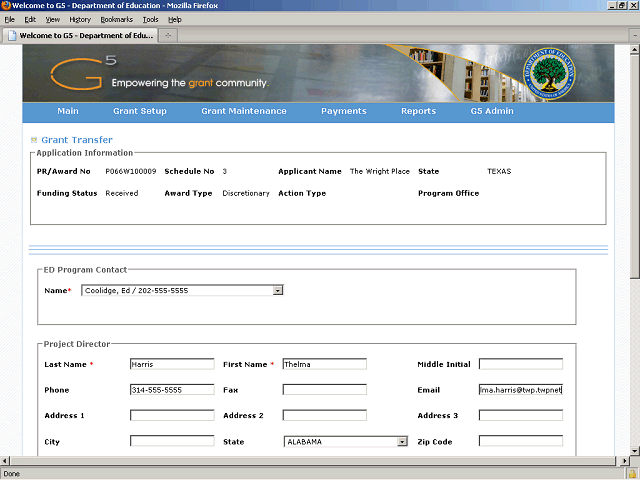The height and width of the screenshot is (480, 640).
Task: Click the vertical scrollbar thumb
Action: point(635,167)
